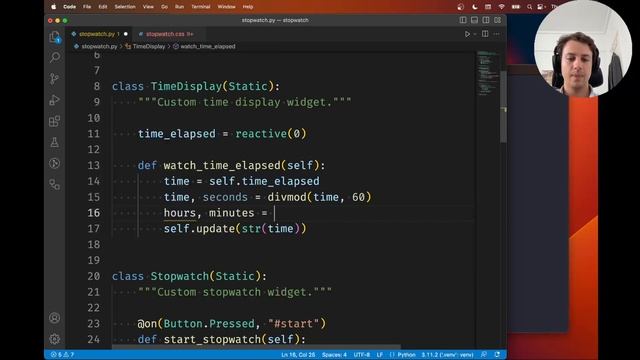The width and height of the screenshot is (640, 360).
Task: Run the Python file with the play button
Action: point(467,34)
